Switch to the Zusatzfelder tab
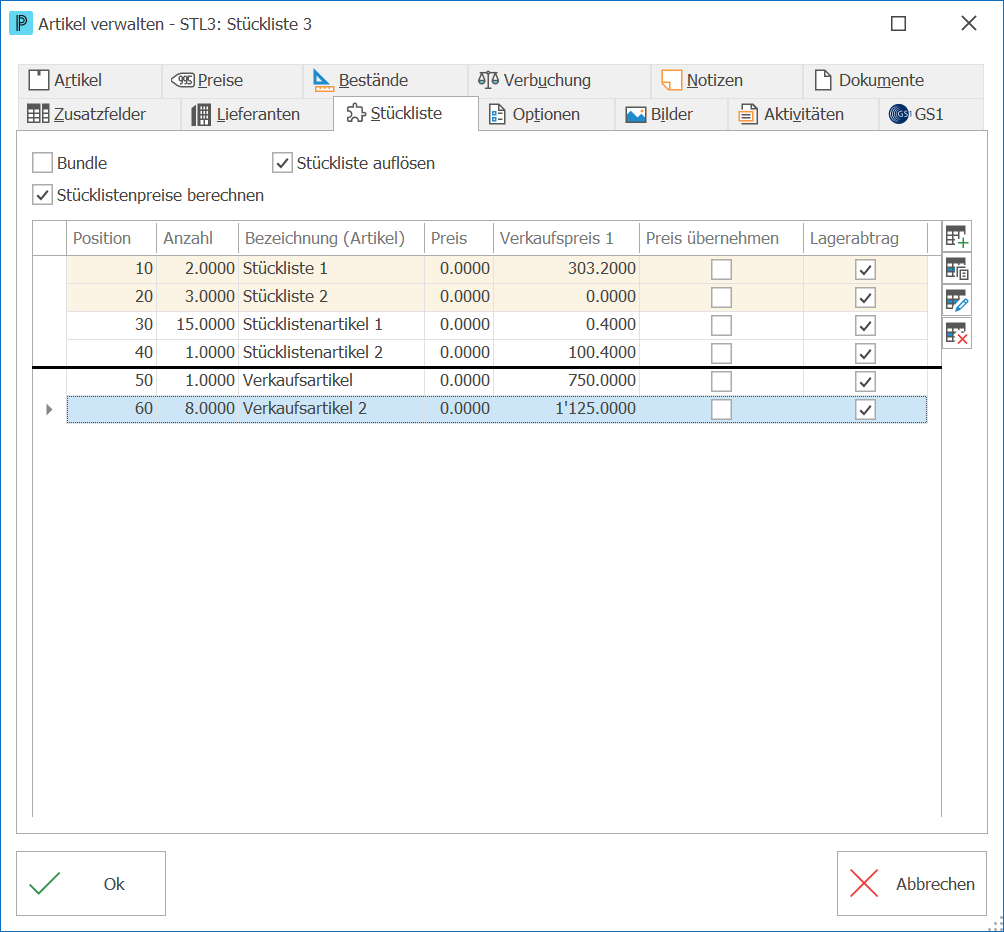 pyautogui.click(x=99, y=115)
